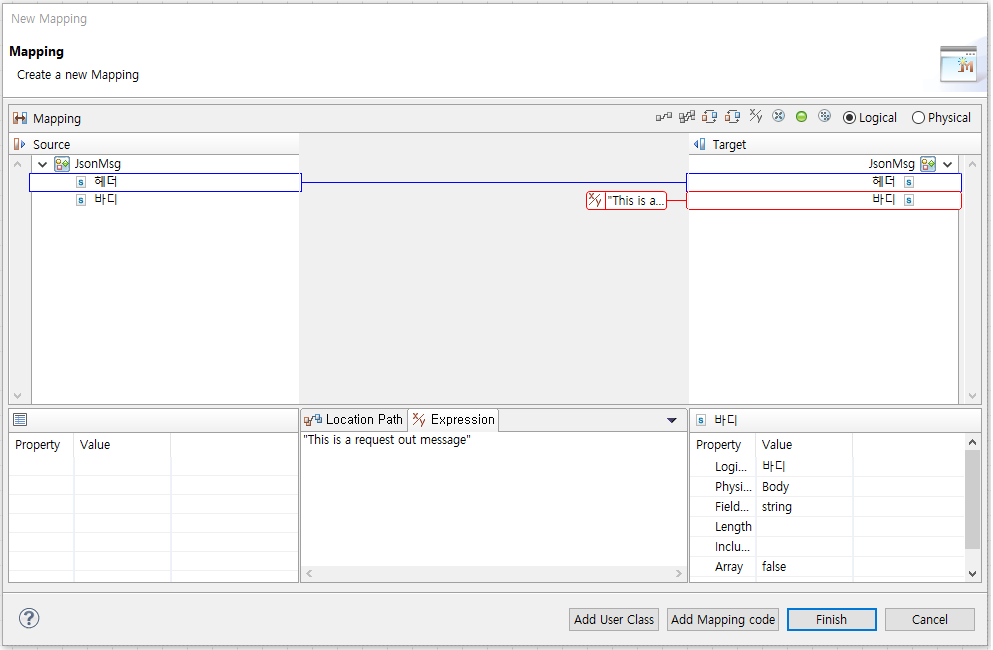The image size is (993, 650).
Task: Collapse the source JsonMsg tree node
Action: [42, 163]
